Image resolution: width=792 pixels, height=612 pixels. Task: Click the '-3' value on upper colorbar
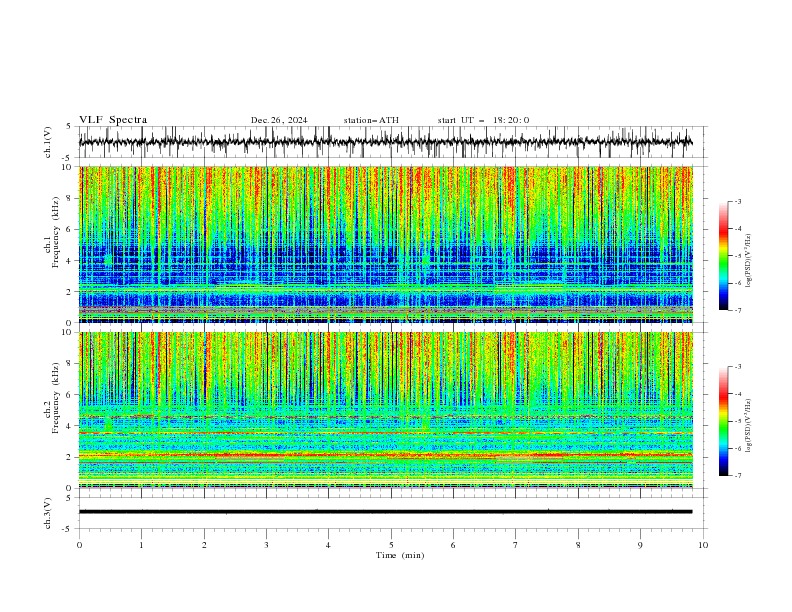point(737,201)
